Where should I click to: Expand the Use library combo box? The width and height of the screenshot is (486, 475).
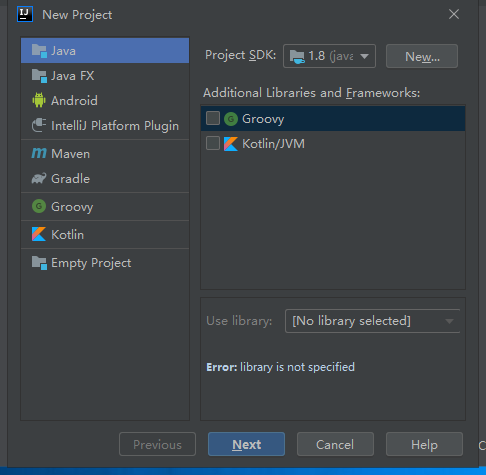(x=372, y=321)
